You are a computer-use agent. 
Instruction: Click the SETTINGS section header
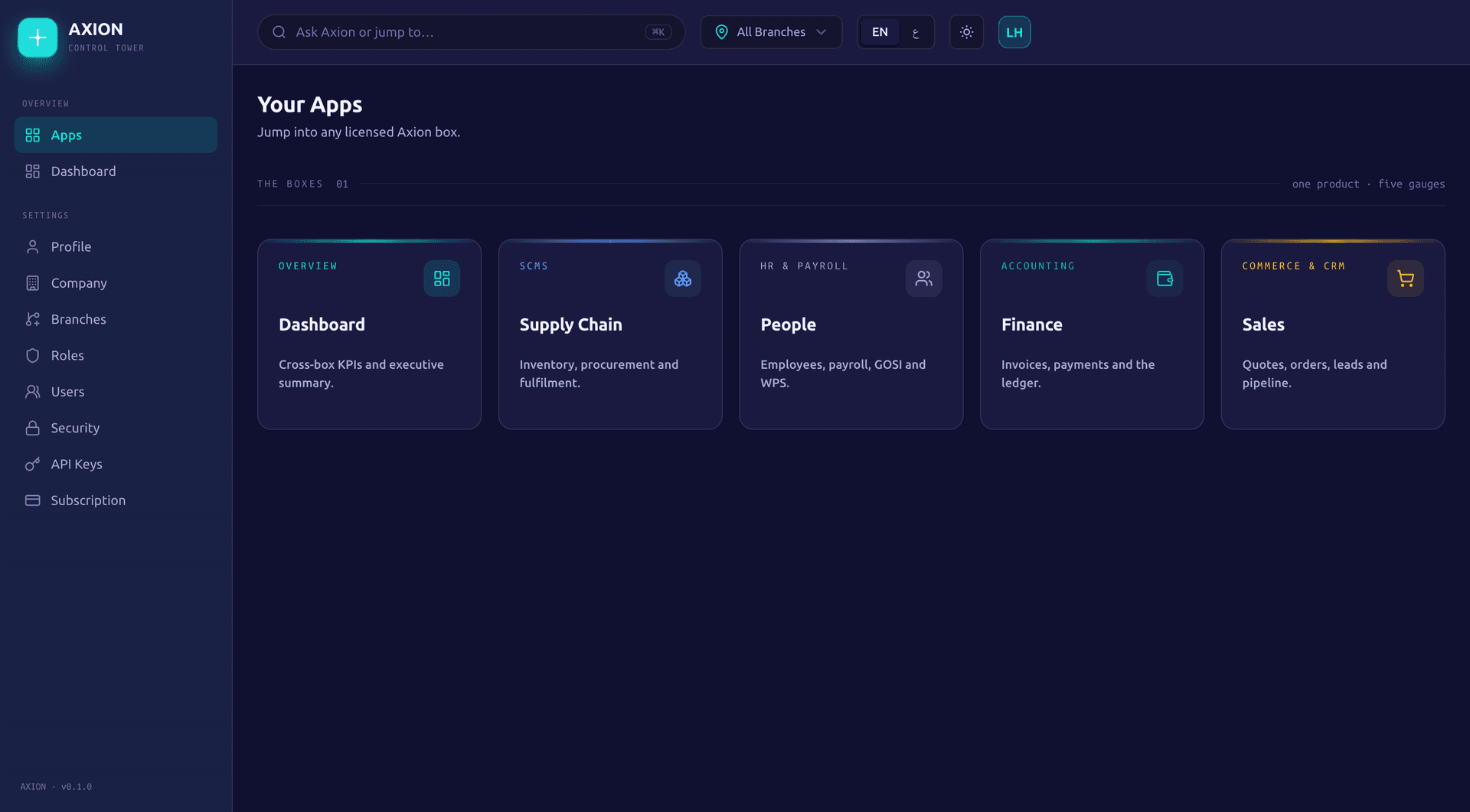coord(45,216)
